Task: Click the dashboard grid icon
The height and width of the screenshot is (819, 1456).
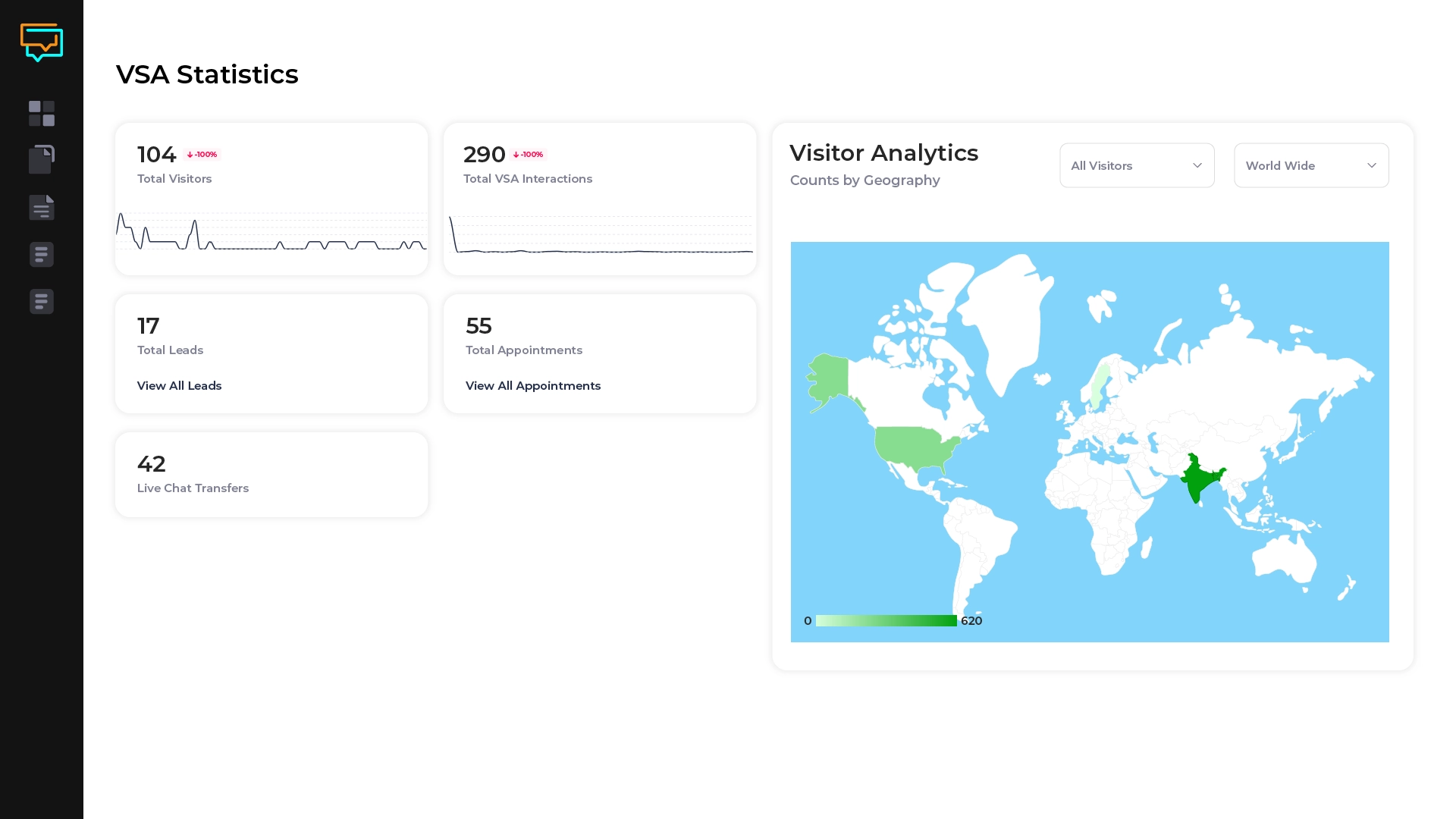Action: tap(41, 113)
